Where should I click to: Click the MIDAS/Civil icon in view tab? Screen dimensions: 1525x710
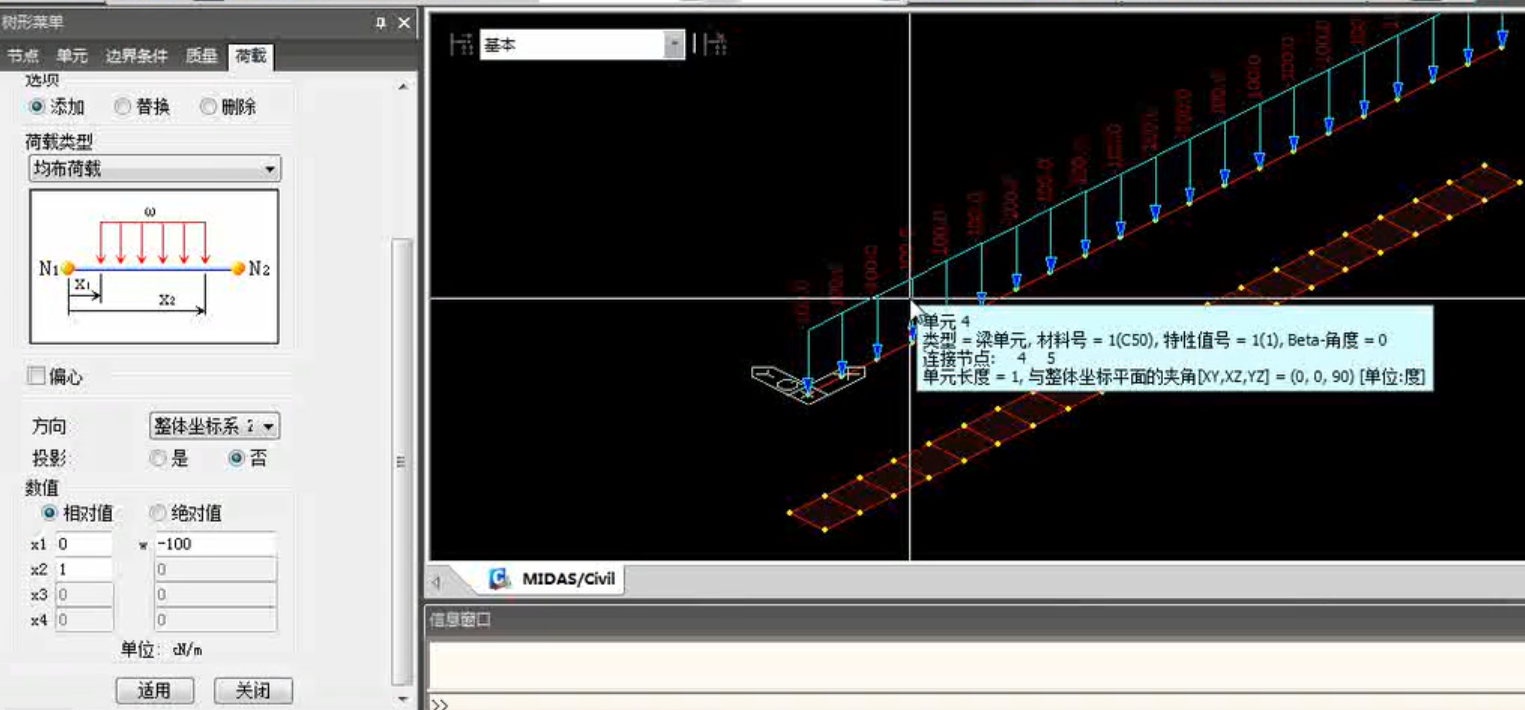499,578
